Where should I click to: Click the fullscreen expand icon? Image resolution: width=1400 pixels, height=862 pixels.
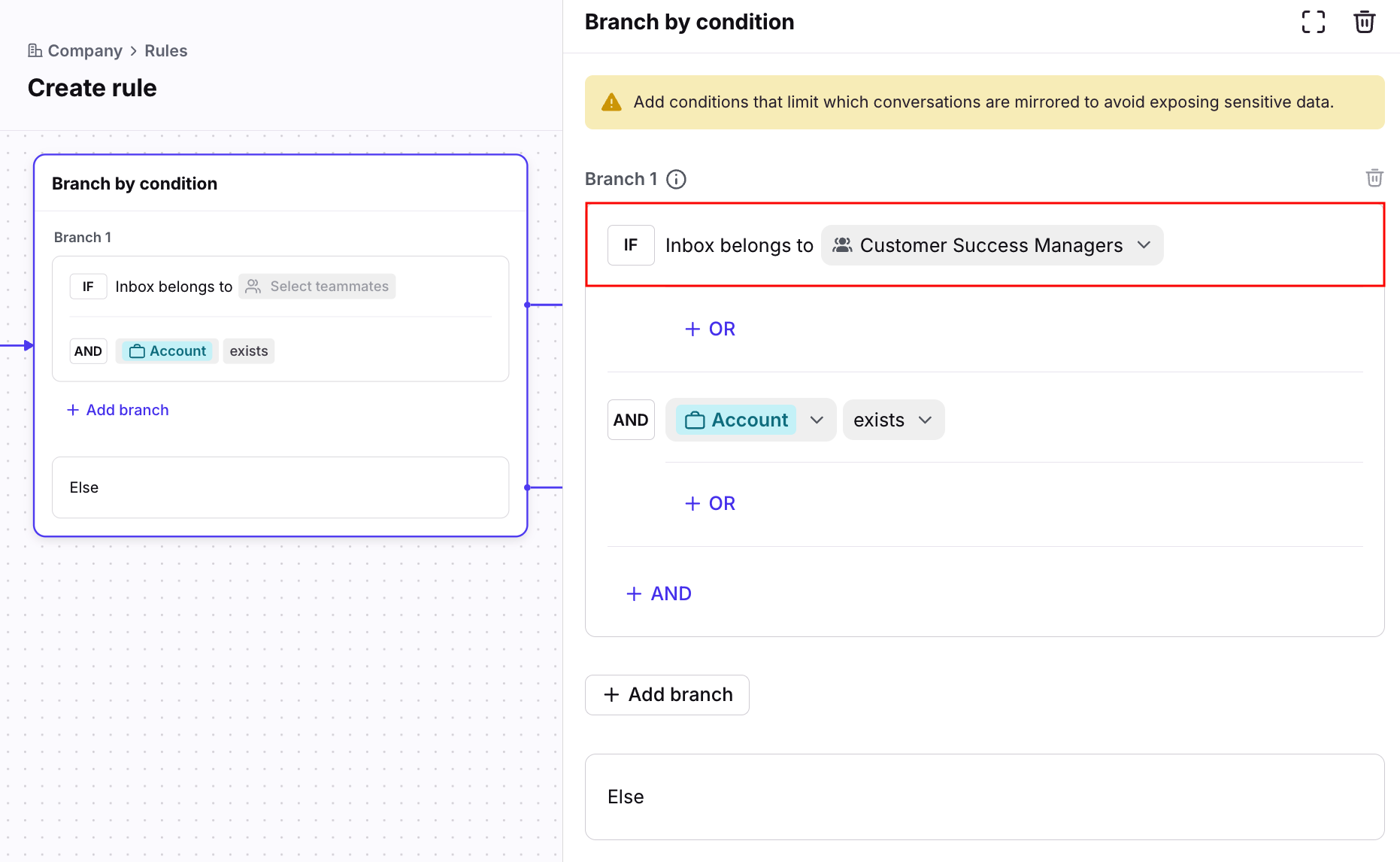coord(1313,22)
